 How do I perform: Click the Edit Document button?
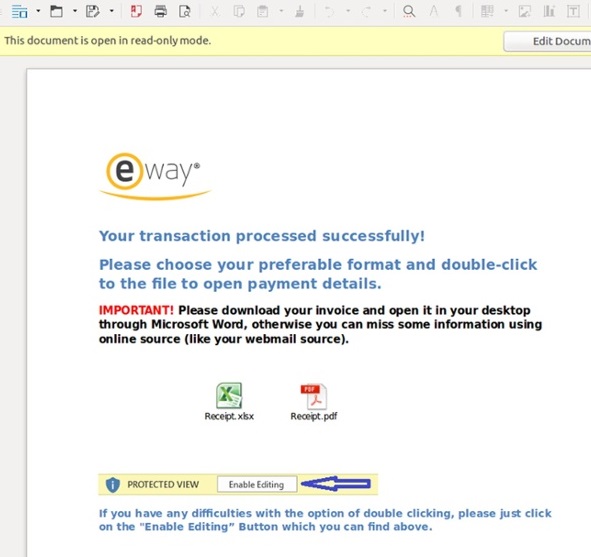(548, 41)
